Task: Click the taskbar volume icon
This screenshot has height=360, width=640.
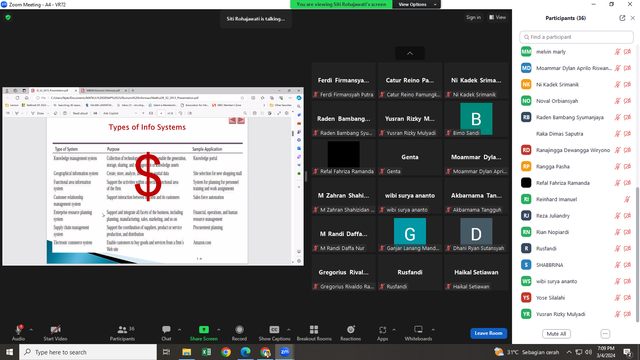Action: click(x=588, y=352)
